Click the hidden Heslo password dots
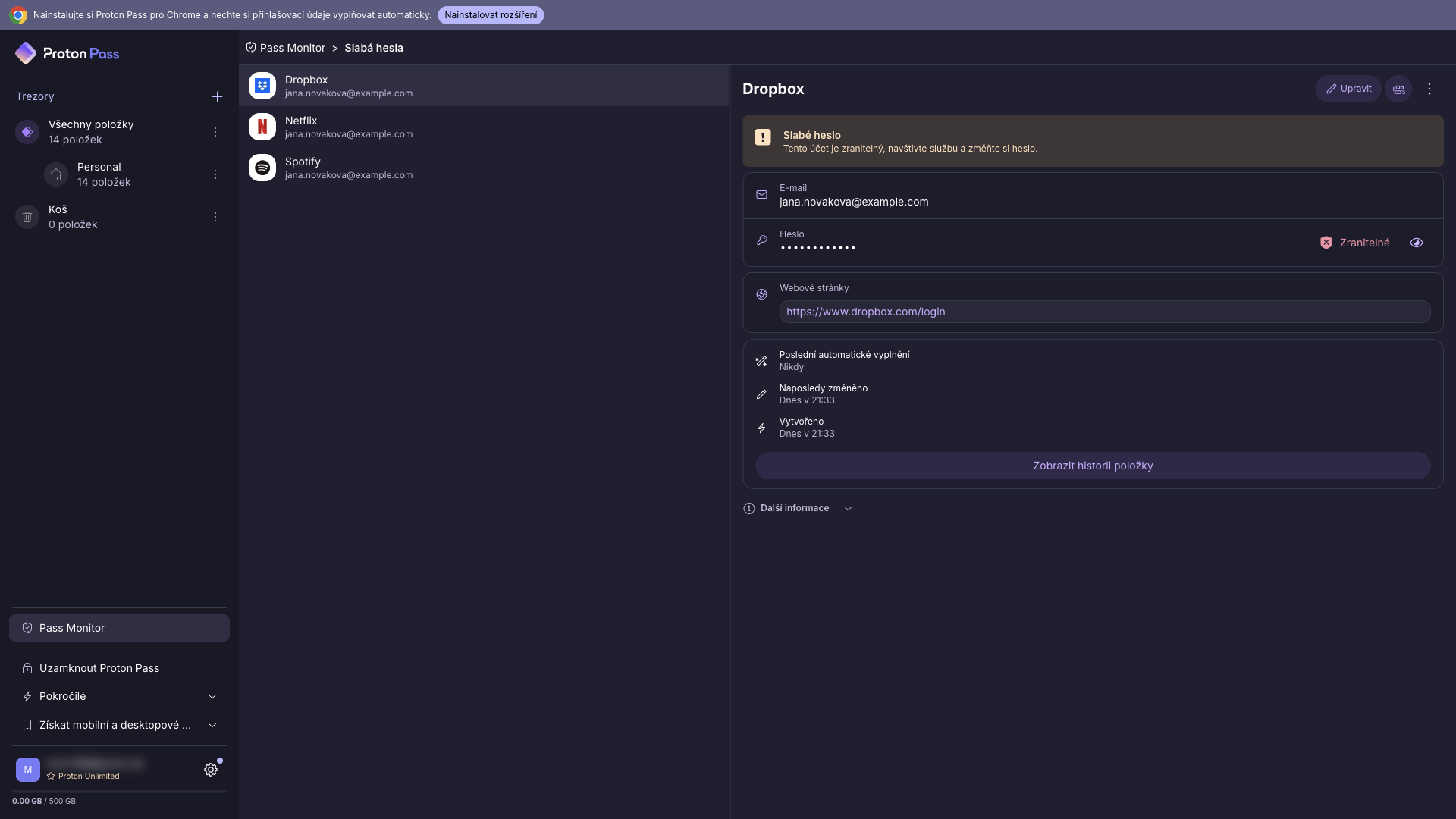 [x=817, y=248]
